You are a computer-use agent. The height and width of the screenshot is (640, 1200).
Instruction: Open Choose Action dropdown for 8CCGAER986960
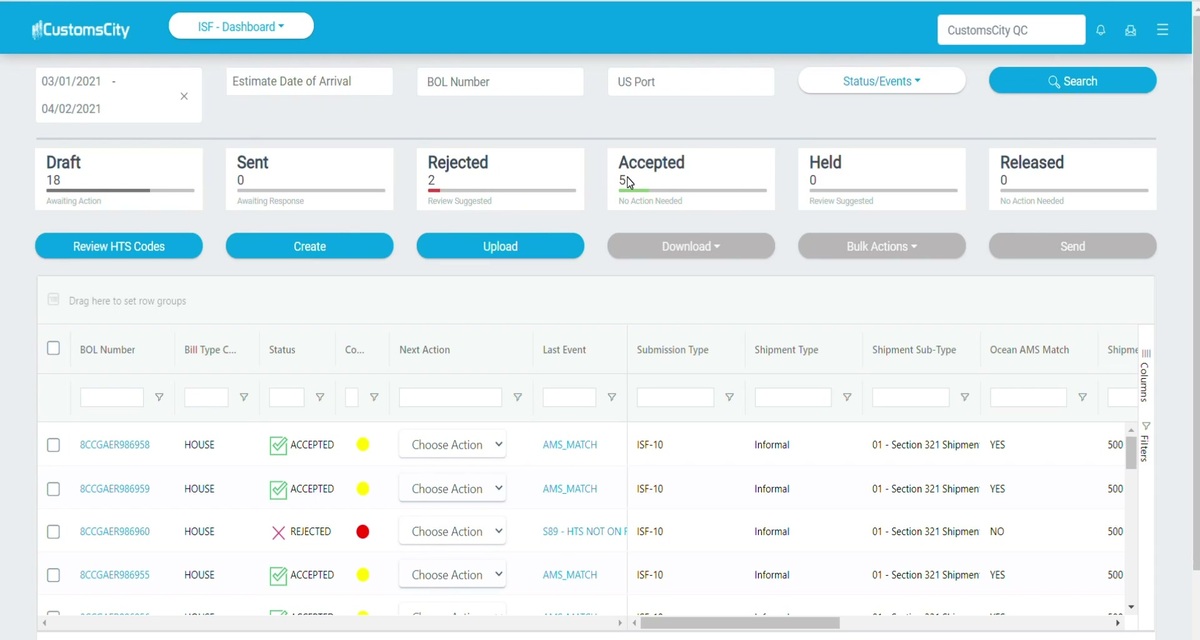pos(452,532)
